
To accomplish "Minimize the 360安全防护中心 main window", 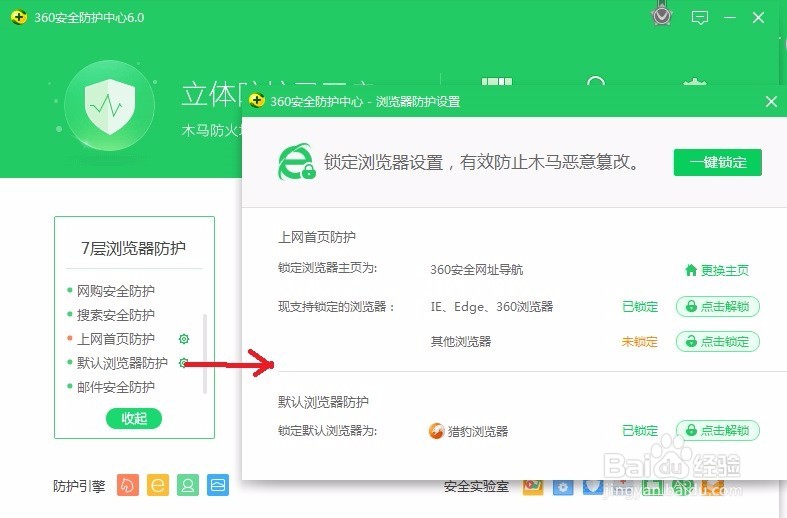I will coord(730,18).
